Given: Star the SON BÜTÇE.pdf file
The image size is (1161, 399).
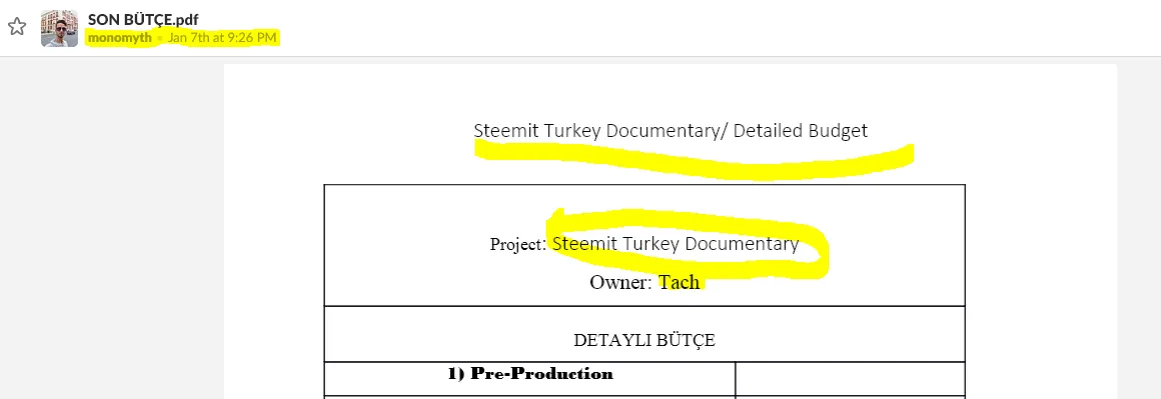Looking at the screenshot, I should (17, 27).
